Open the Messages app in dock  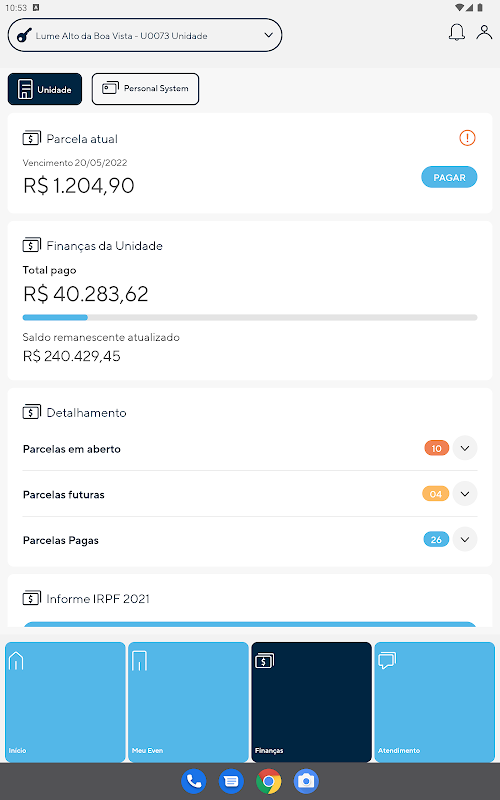click(231, 781)
